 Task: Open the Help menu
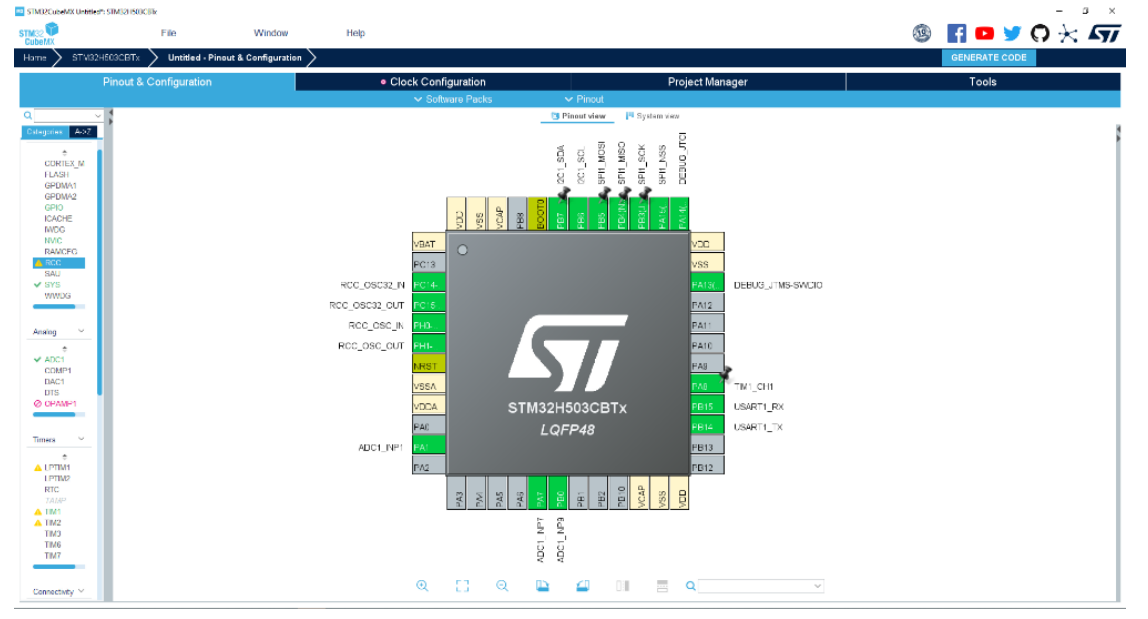356,33
